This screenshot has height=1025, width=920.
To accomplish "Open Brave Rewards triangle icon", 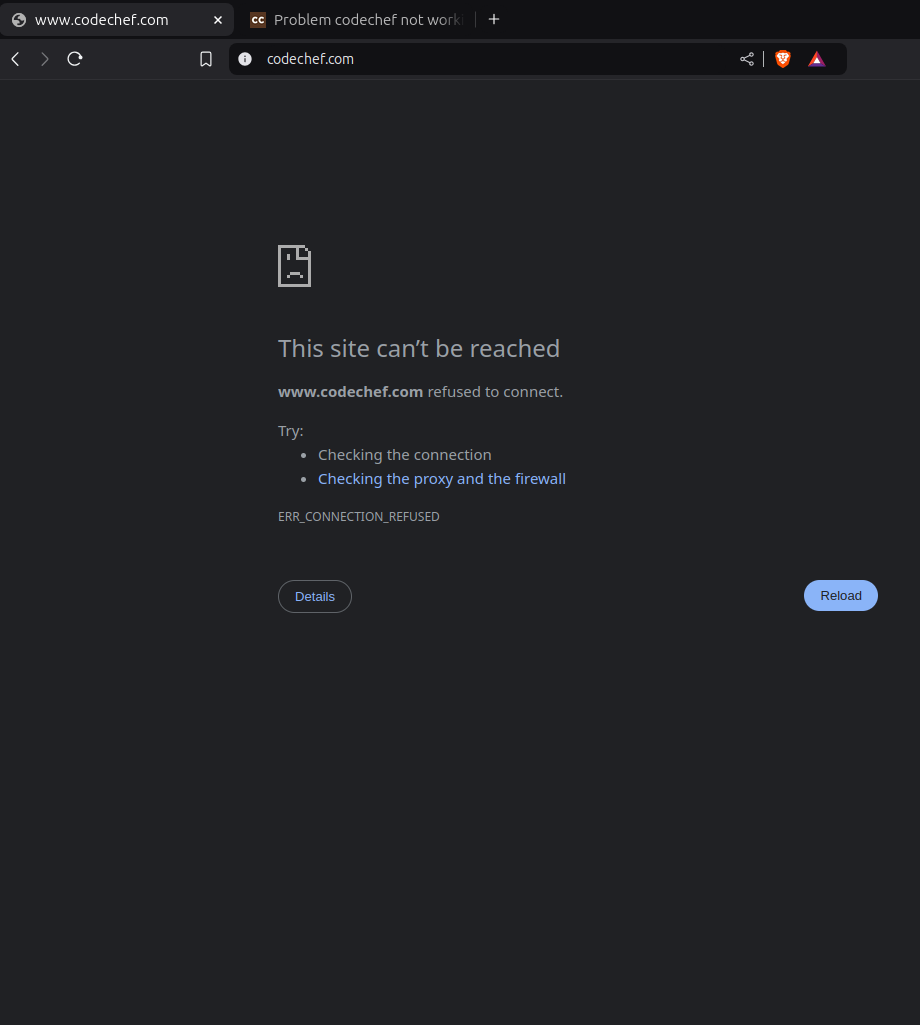I will (817, 59).
